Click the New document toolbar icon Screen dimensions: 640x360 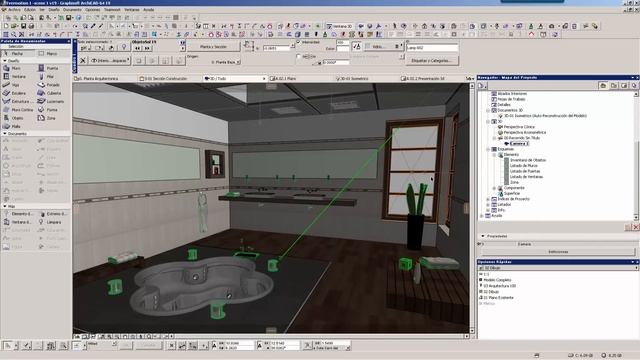[x=6, y=26]
